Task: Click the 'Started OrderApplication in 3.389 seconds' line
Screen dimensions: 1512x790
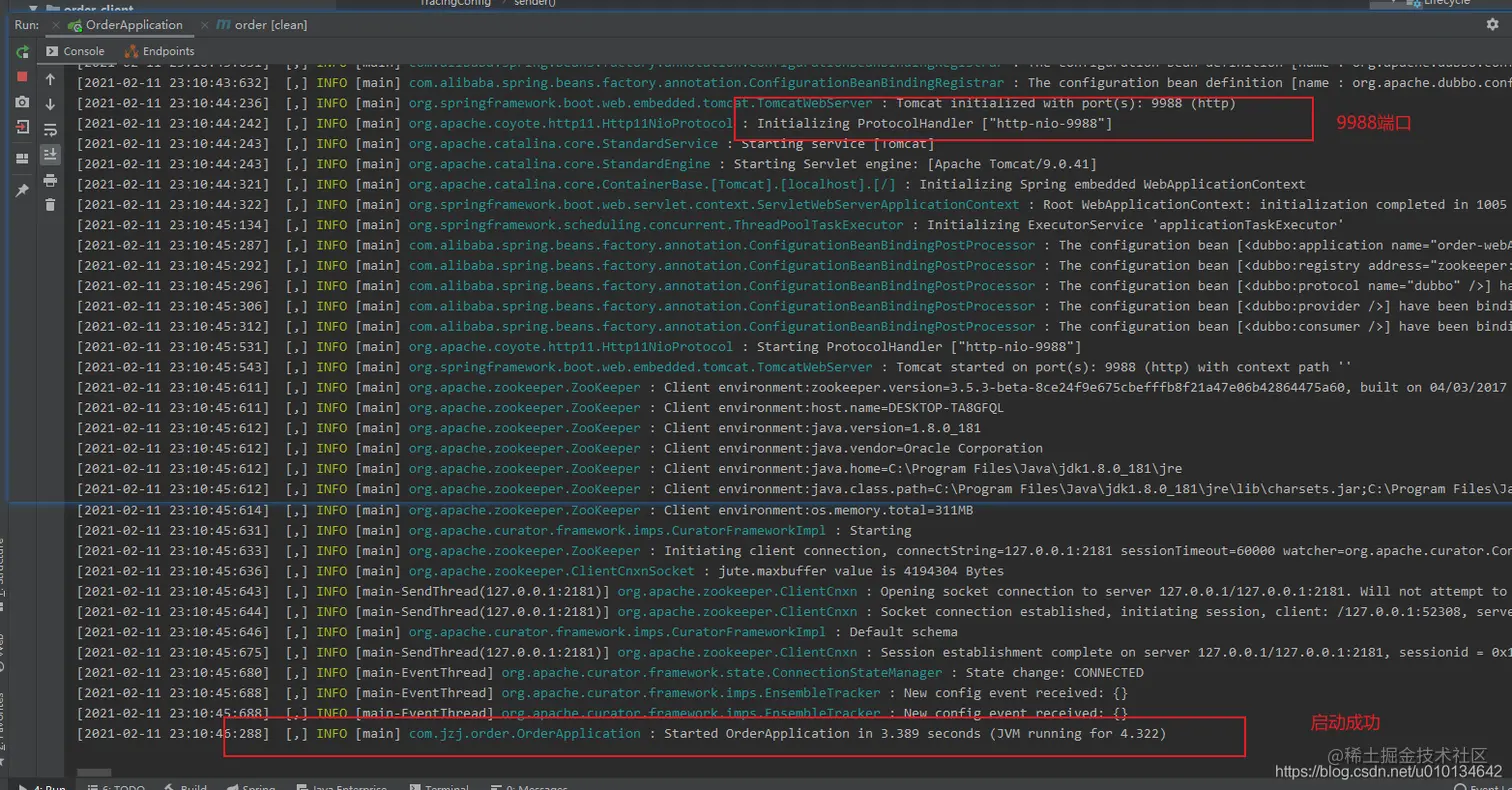Action: tap(915, 734)
